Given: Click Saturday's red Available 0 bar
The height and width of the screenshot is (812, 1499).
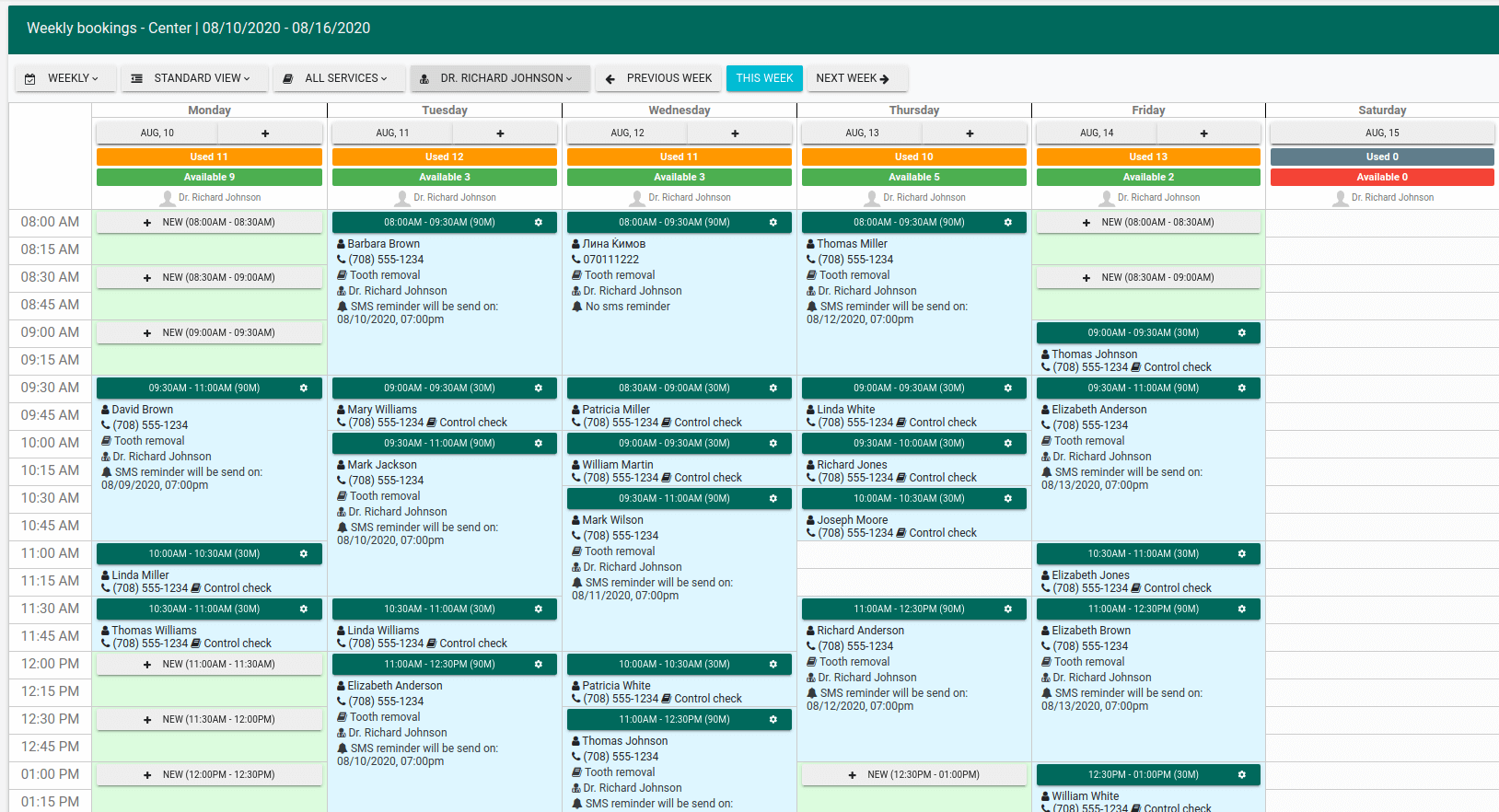Looking at the screenshot, I should (x=1381, y=177).
